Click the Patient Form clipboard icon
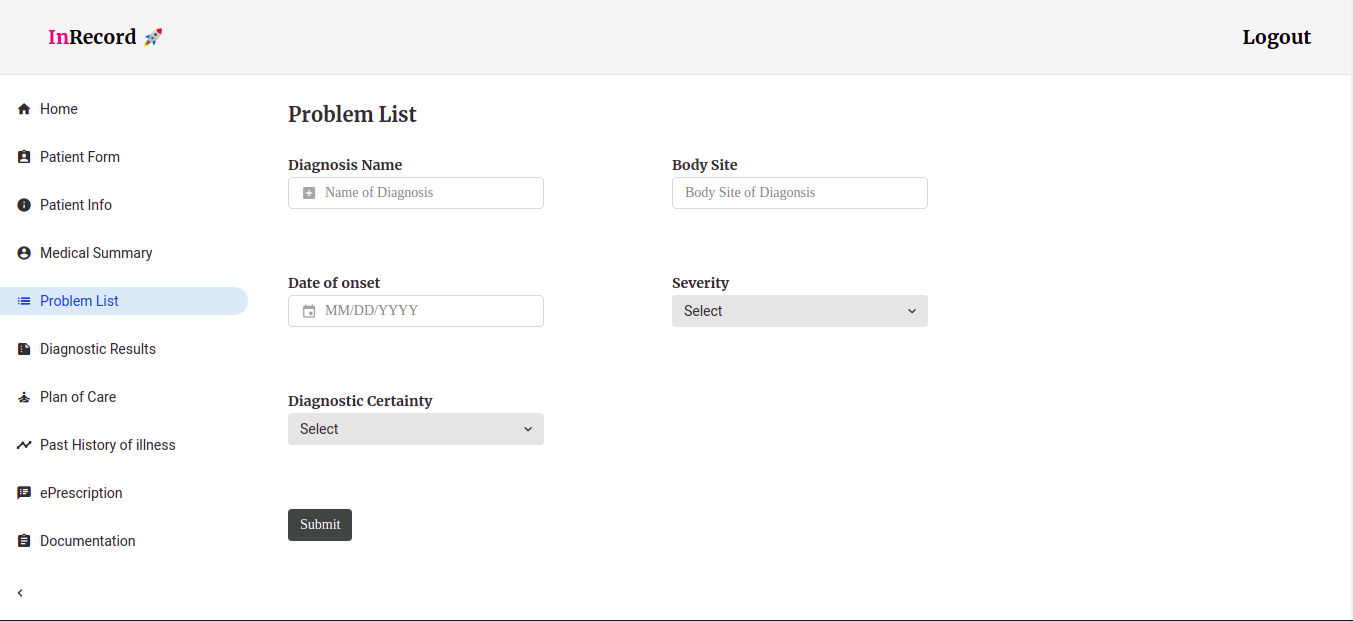This screenshot has width=1353, height=621. [24, 157]
